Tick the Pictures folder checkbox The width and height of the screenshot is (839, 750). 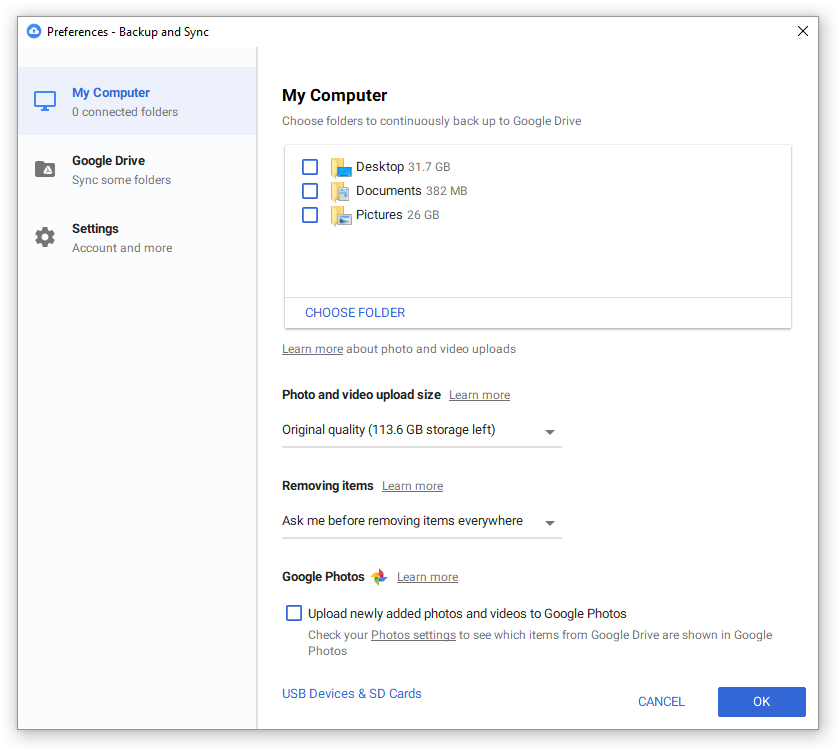[310, 215]
